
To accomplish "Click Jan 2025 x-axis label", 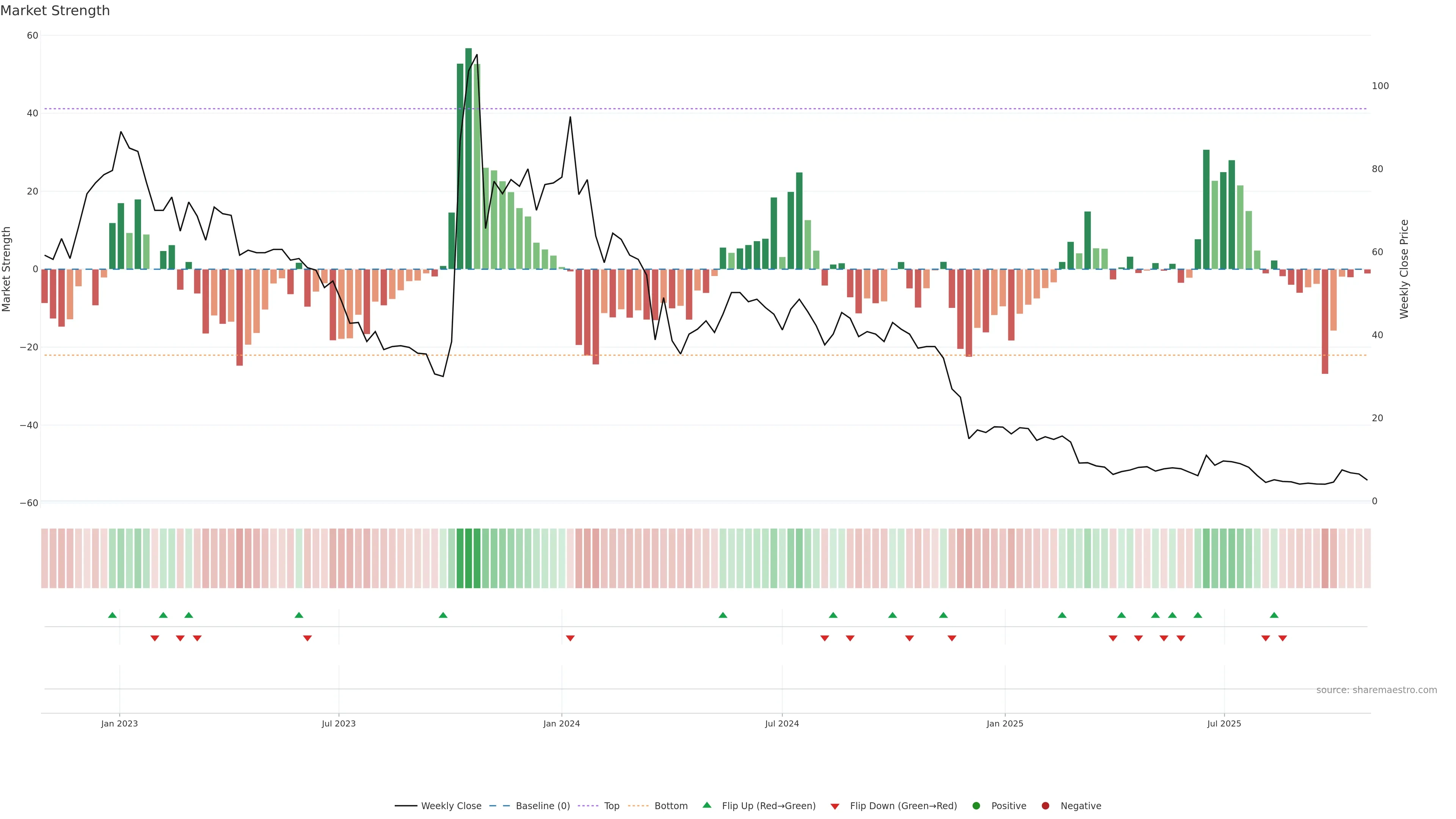I will coord(1005,723).
